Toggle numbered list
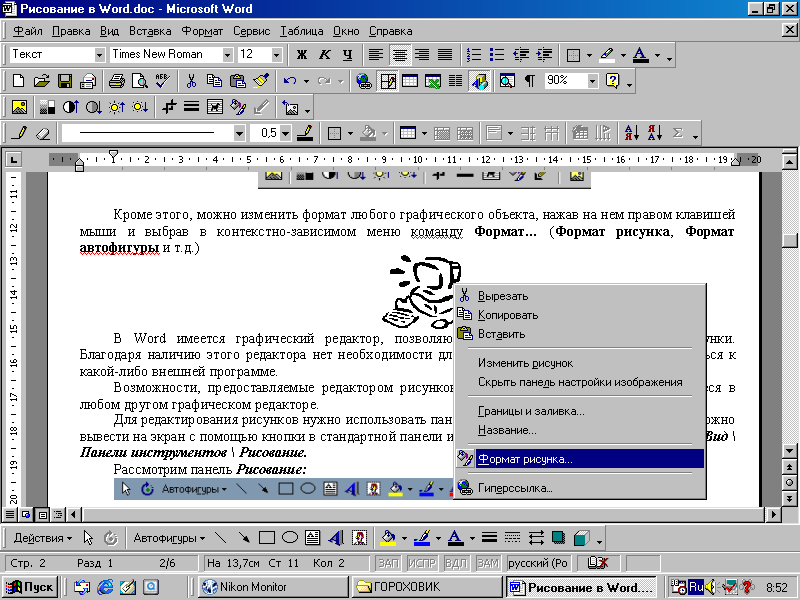The height and width of the screenshot is (600, 800). point(474,54)
